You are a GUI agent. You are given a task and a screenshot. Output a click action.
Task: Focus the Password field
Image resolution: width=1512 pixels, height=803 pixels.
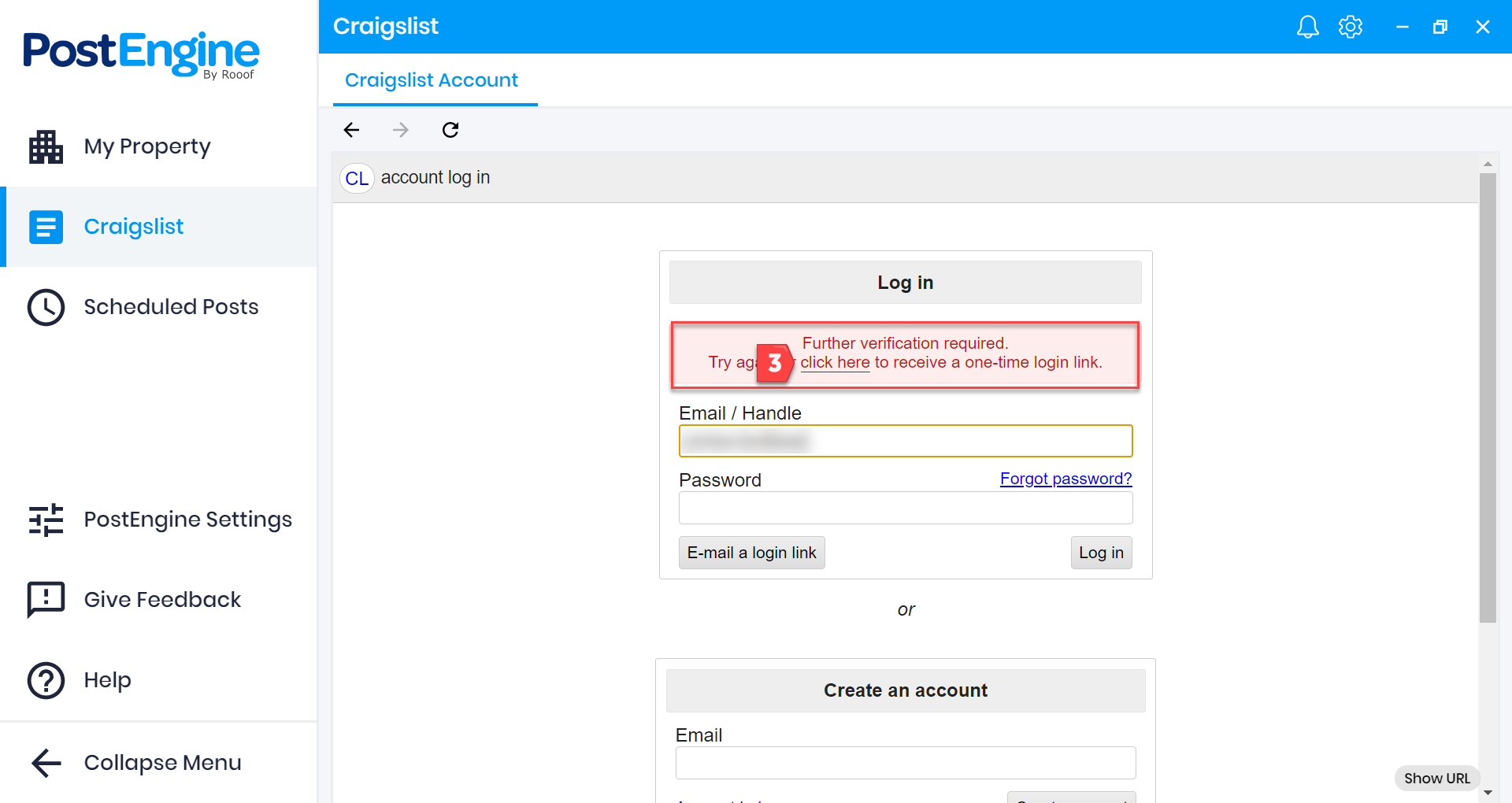906,508
